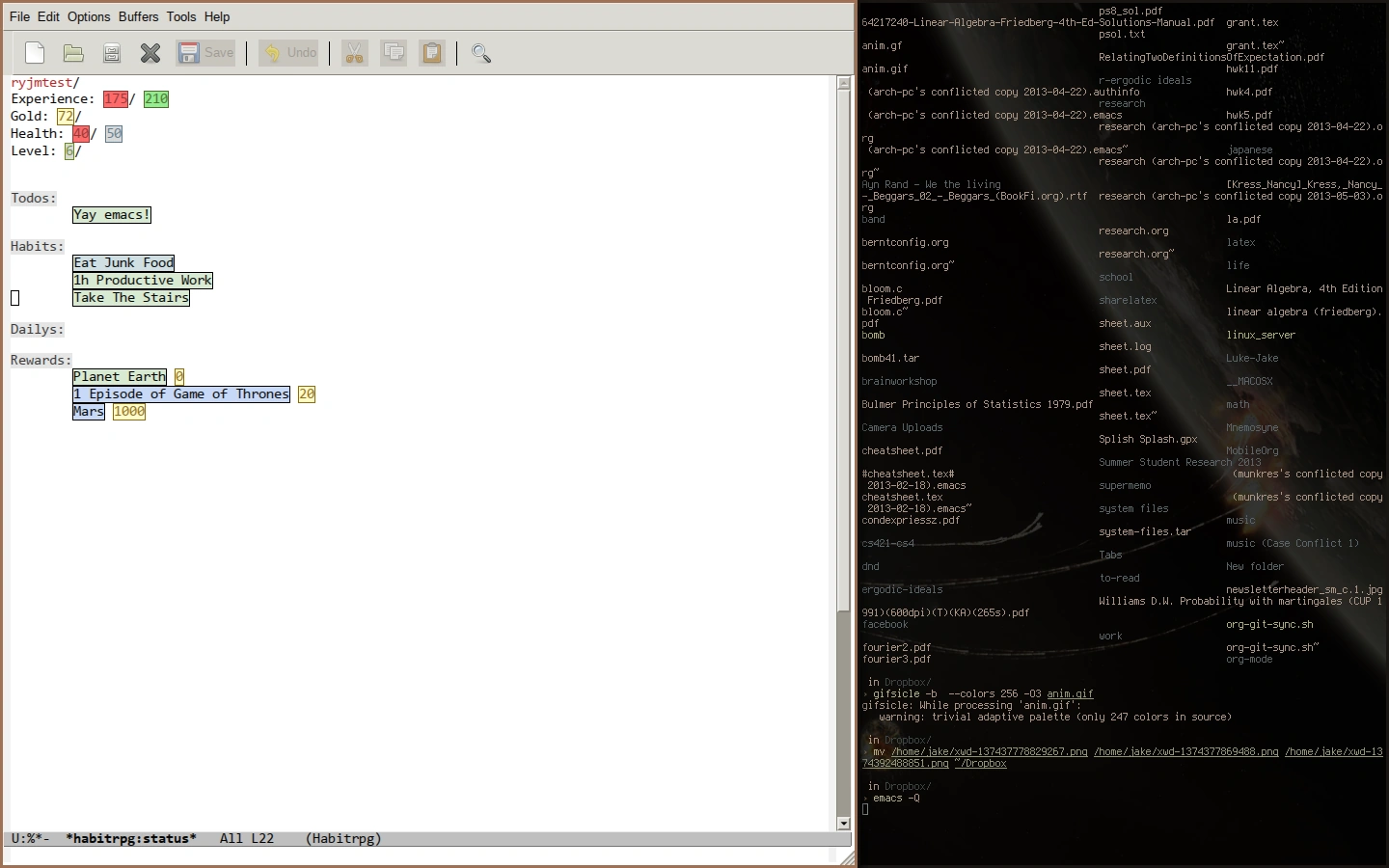This screenshot has height=868, width=1389.
Task: Click the Paste clipboard toolbar icon
Action: click(432, 53)
